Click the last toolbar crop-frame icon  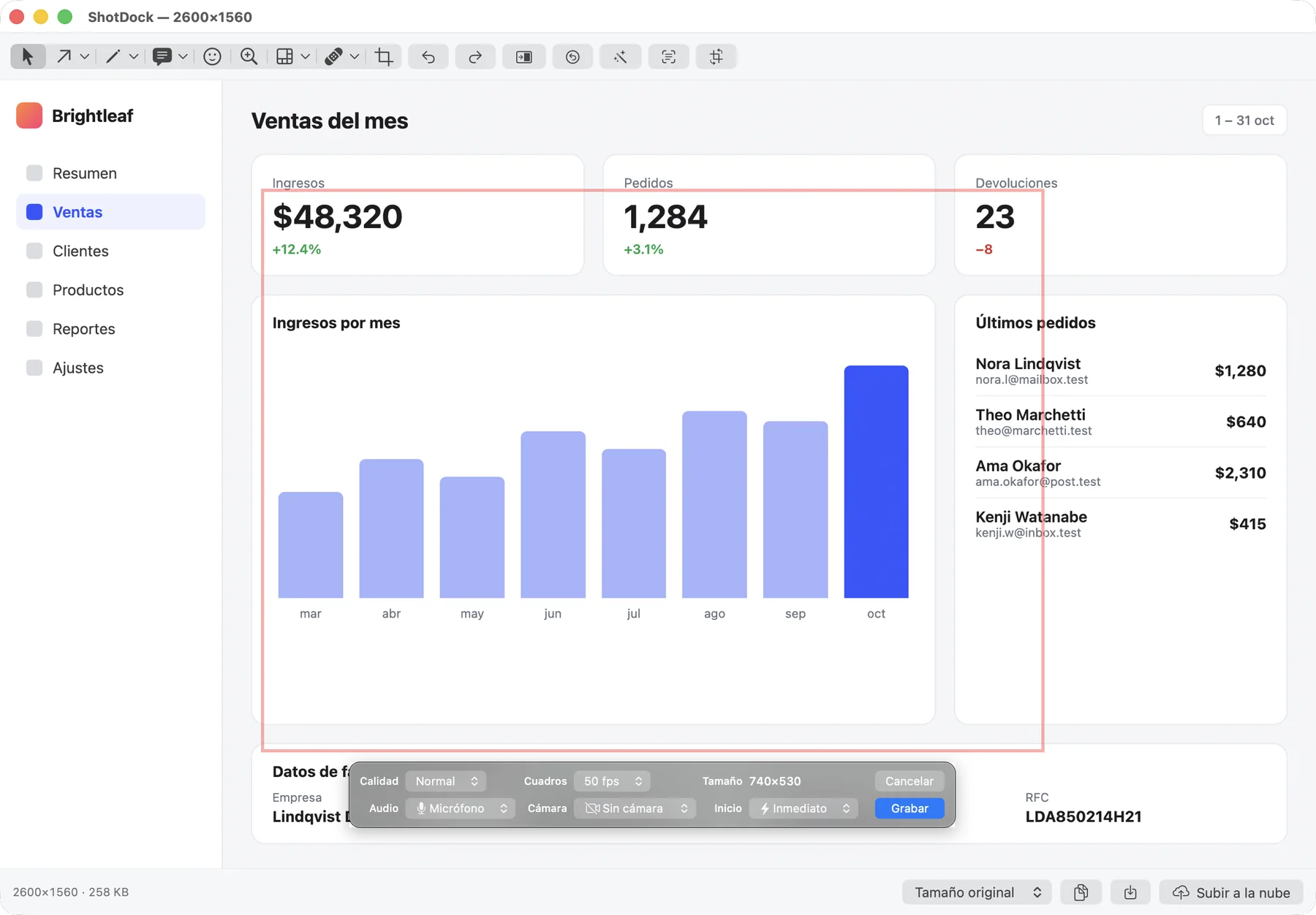(716, 56)
